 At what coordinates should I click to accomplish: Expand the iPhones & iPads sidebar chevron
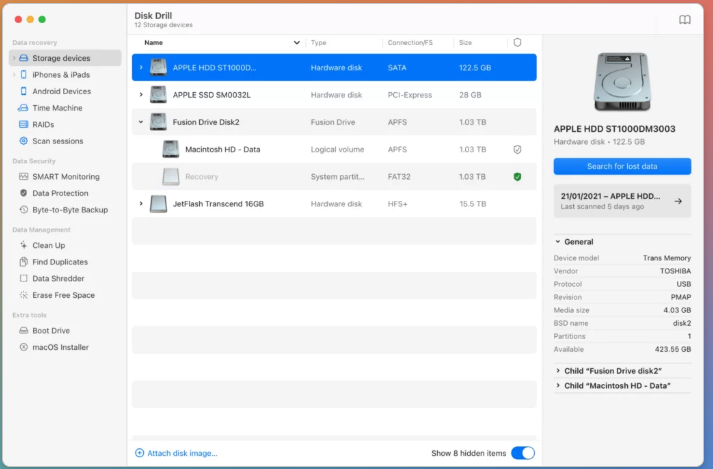(x=14, y=75)
